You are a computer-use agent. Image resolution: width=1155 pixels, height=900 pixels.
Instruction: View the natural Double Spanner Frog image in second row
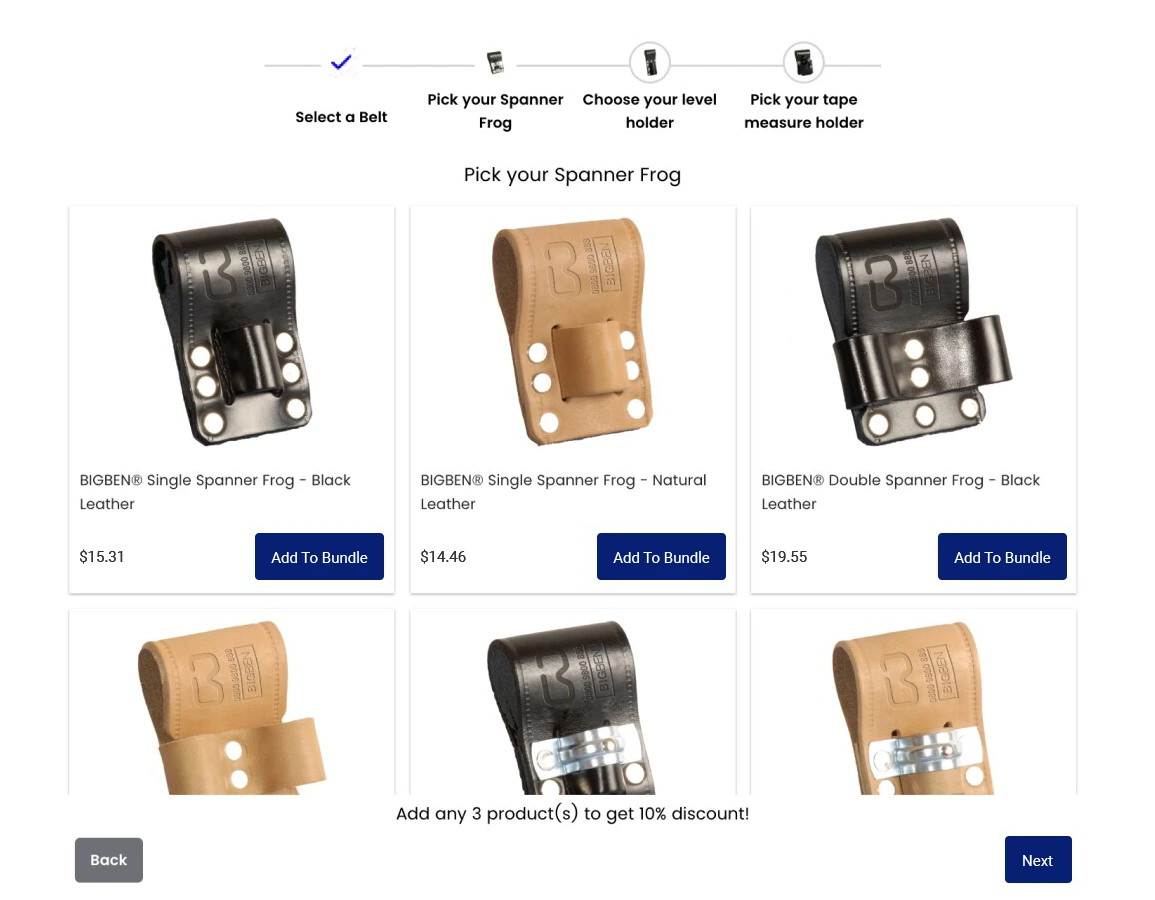231,707
